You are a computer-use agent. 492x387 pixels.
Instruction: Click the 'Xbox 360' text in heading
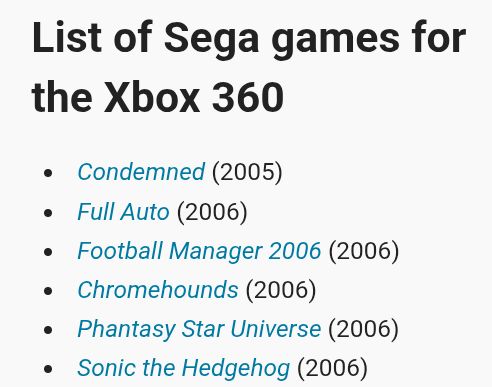[194, 98]
